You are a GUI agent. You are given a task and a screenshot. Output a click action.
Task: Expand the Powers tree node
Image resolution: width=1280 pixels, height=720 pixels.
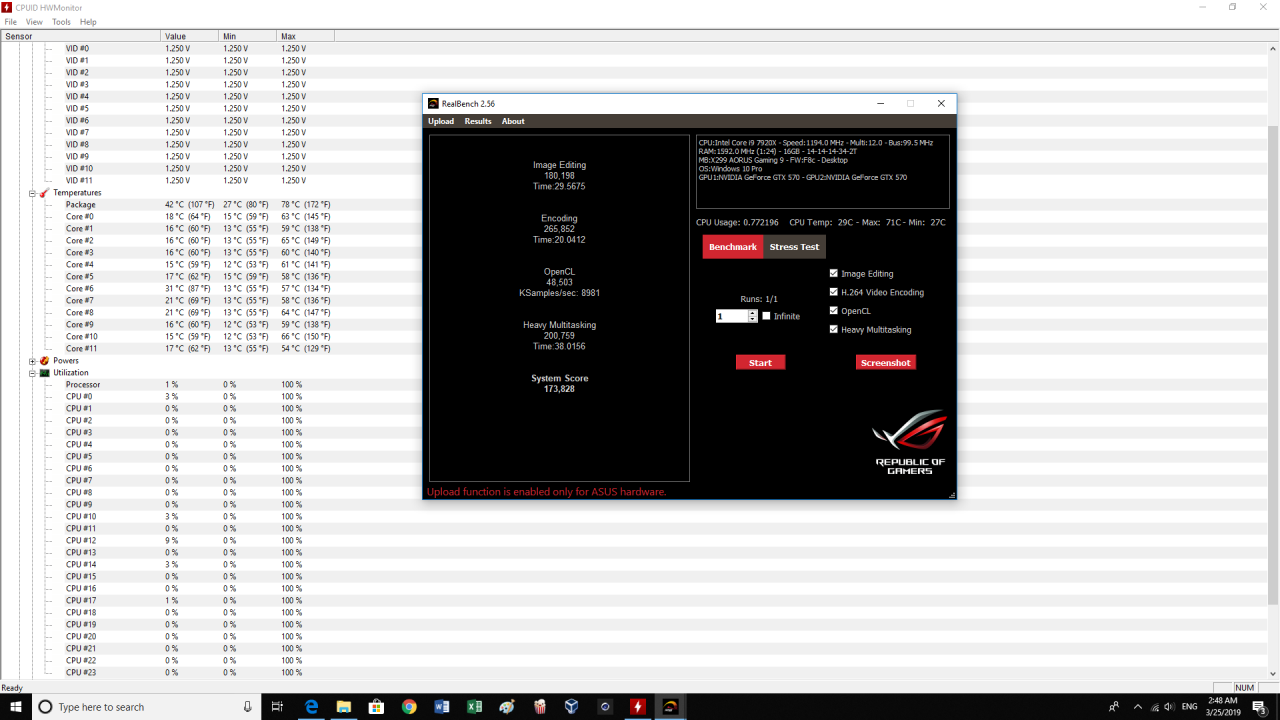coord(32,361)
